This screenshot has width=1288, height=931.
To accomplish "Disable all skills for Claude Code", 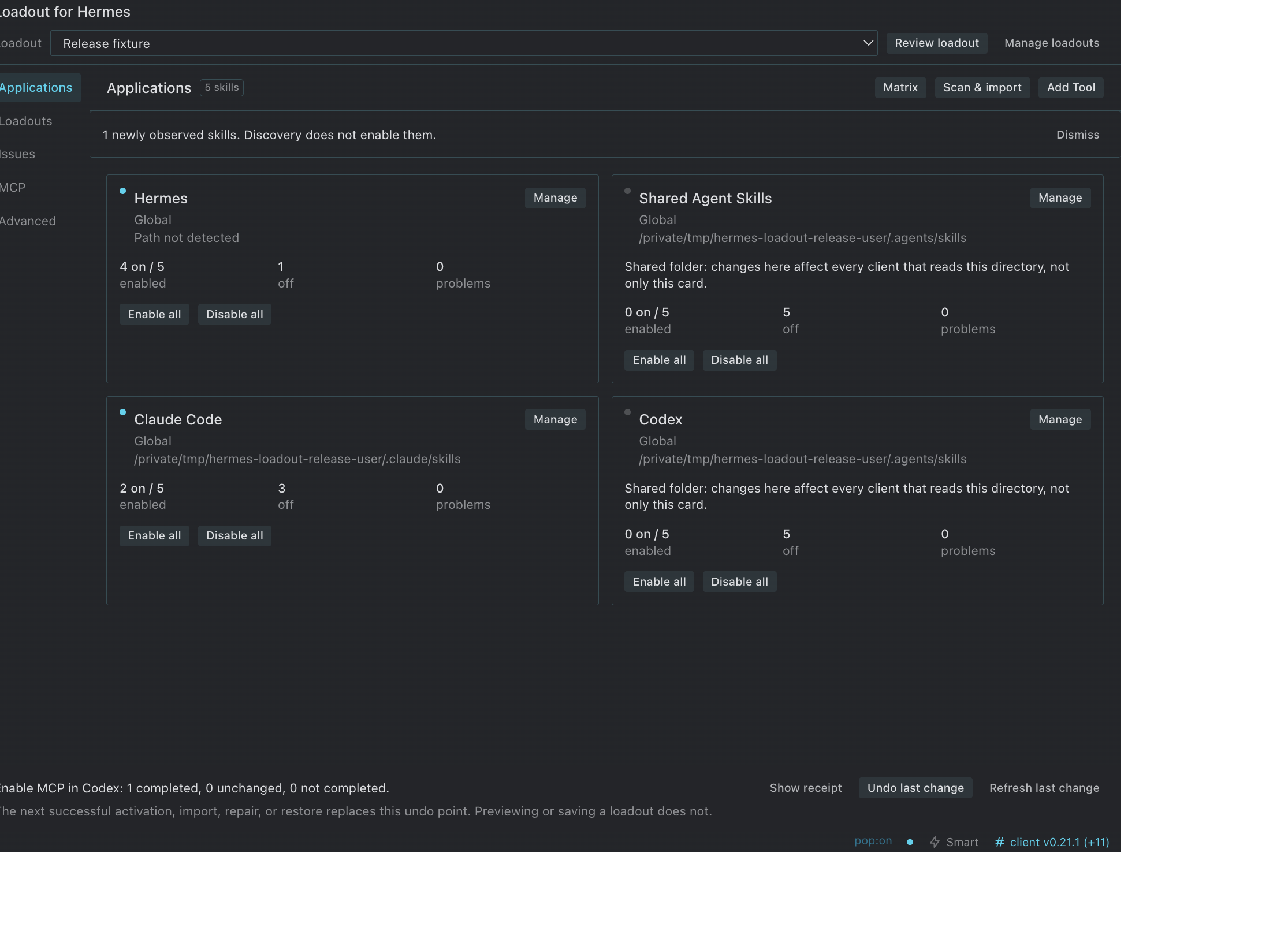I will [x=234, y=536].
